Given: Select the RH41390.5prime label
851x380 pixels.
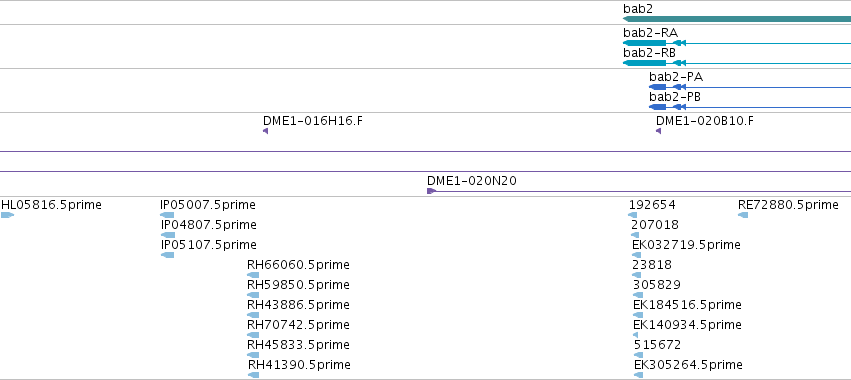Looking at the screenshot, I should tap(300, 365).
